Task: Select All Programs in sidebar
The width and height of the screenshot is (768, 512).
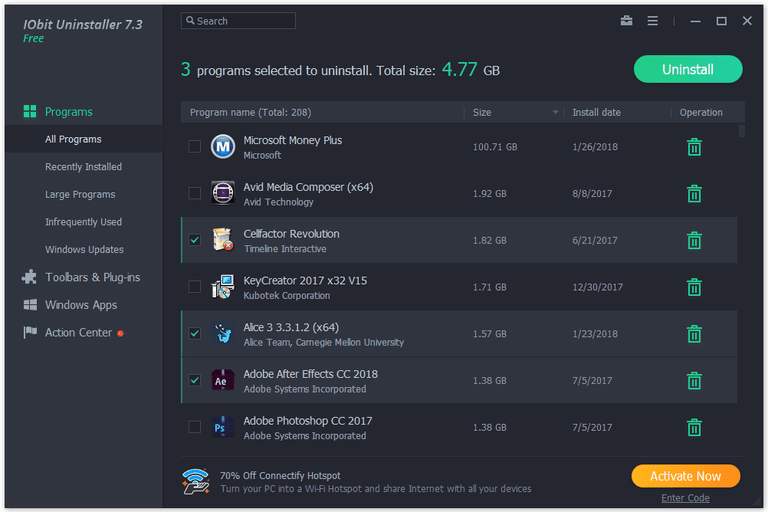Action: [84, 139]
